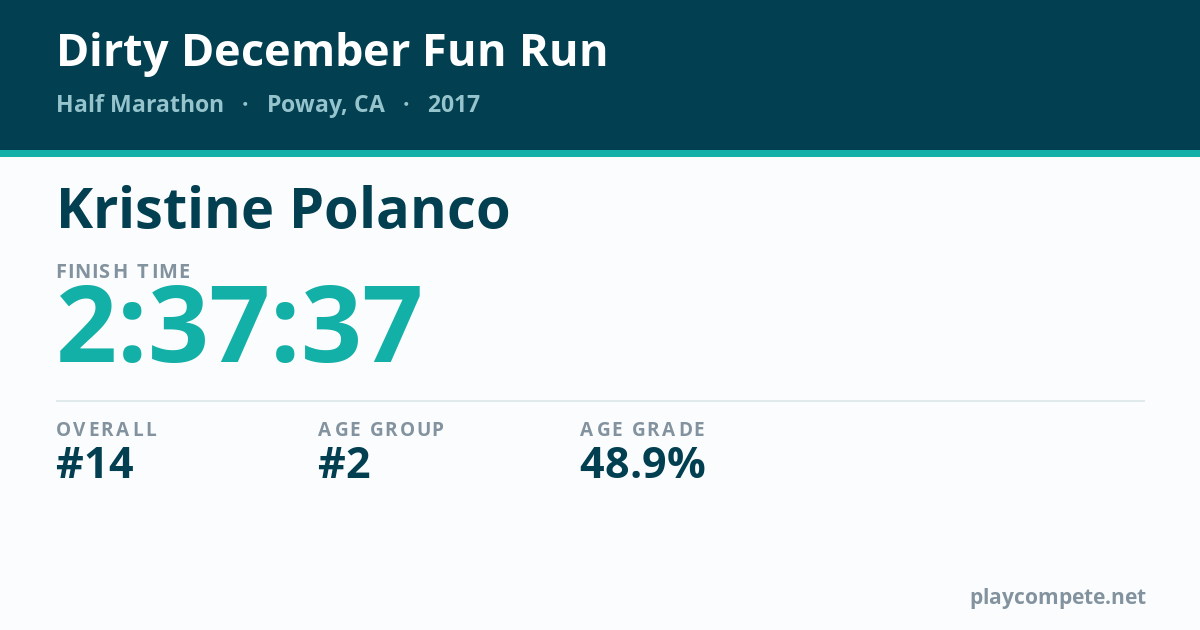Select the 48.9% age grade value
This screenshot has height=630, width=1200.
click(x=643, y=464)
